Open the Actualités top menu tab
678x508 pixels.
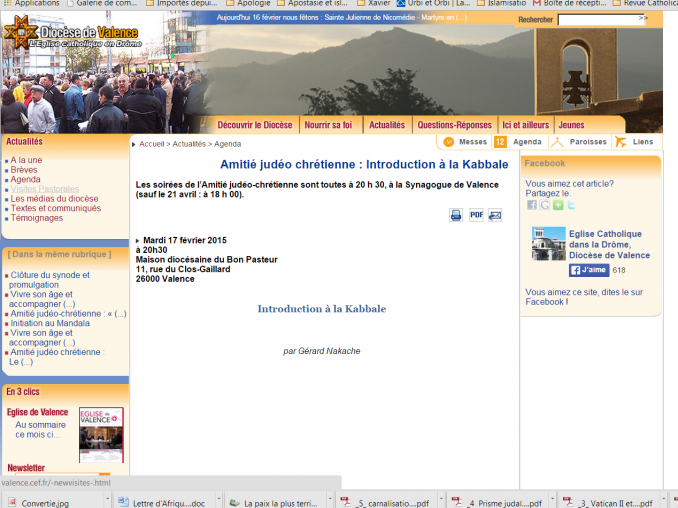pos(387,125)
